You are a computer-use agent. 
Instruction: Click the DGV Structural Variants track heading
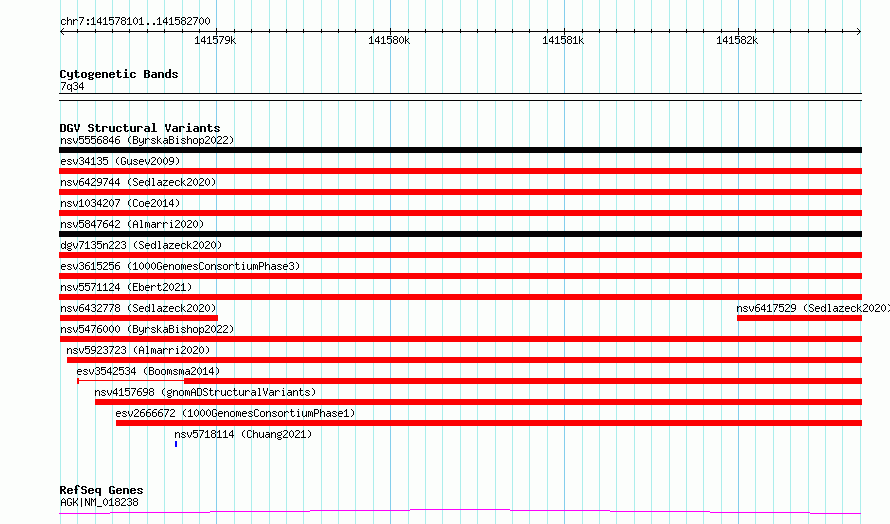click(140, 128)
